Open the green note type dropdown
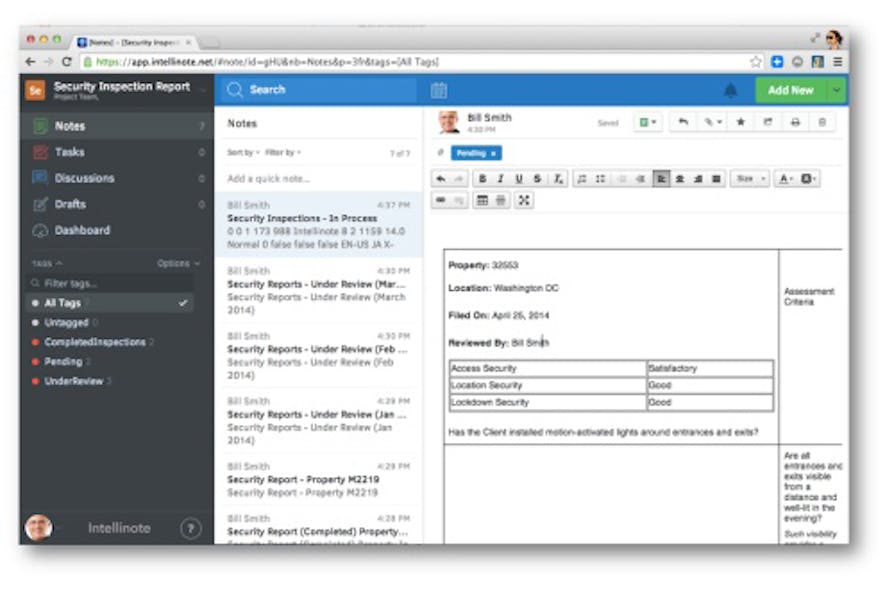 tap(647, 122)
